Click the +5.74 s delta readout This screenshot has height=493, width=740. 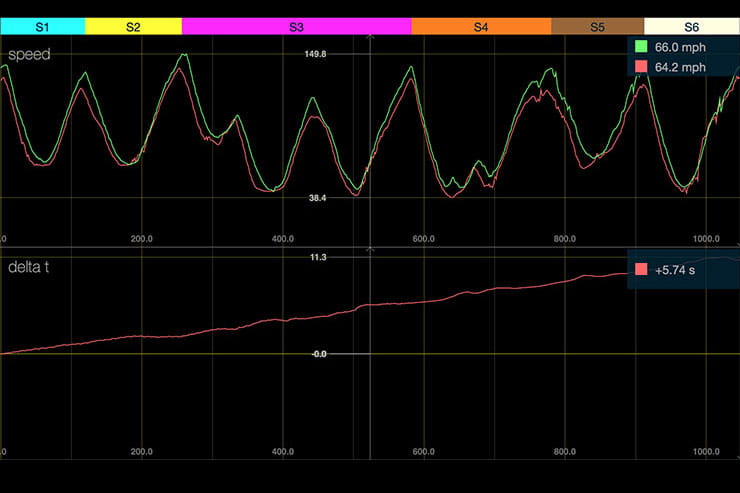[x=675, y=270]
